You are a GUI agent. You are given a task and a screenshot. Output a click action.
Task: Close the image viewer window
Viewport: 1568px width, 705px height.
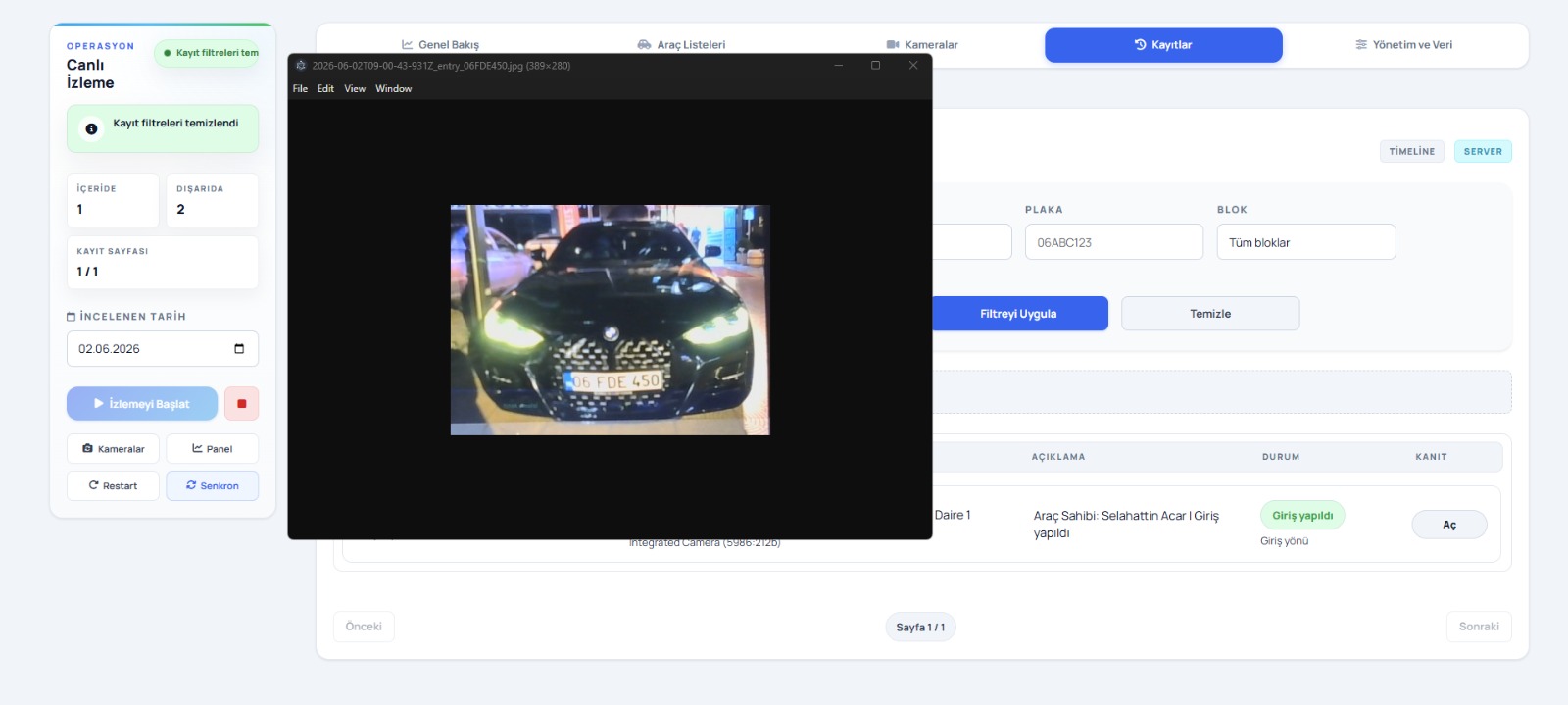point(913,66)
